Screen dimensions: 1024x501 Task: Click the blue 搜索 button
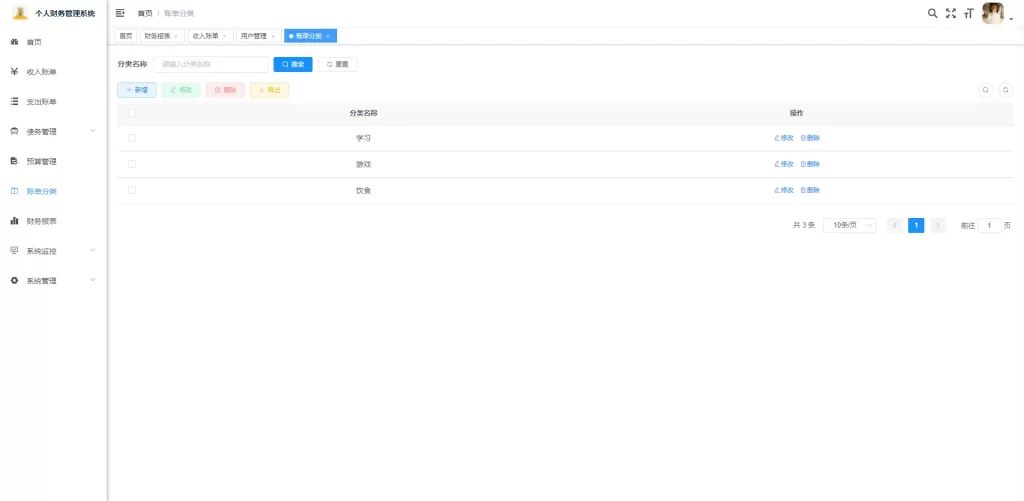(x=293, y=64)
